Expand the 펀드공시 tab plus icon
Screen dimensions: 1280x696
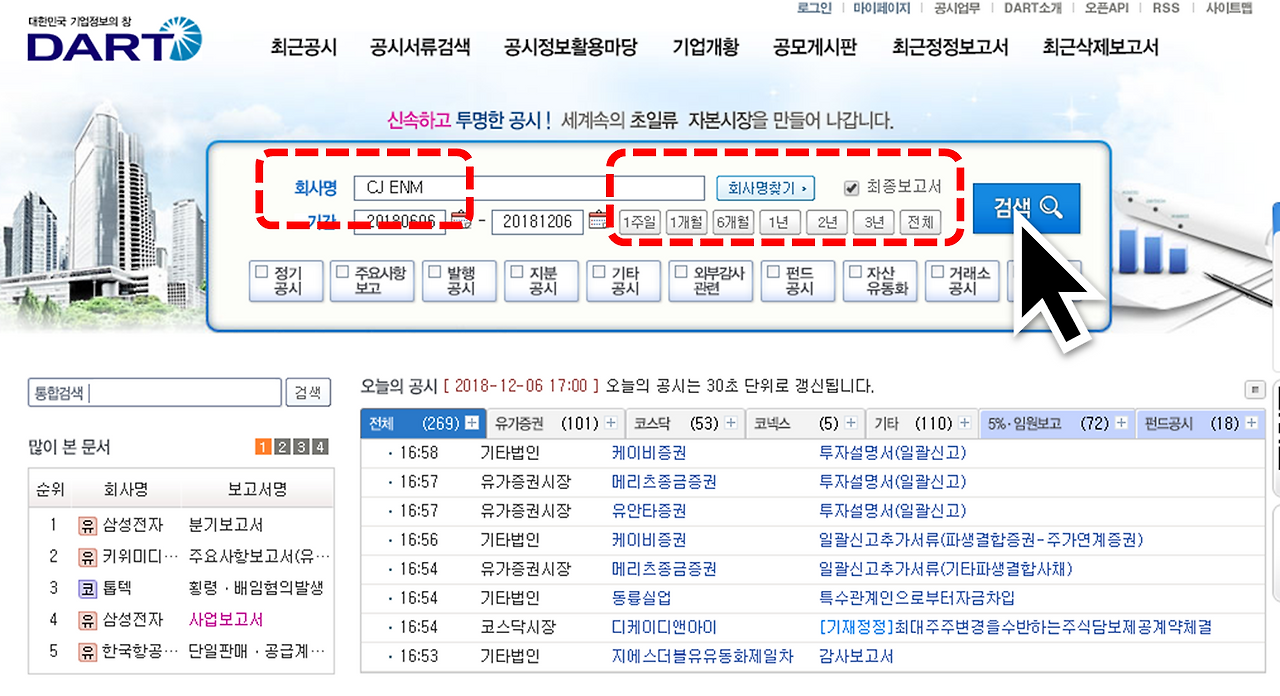1250,424
